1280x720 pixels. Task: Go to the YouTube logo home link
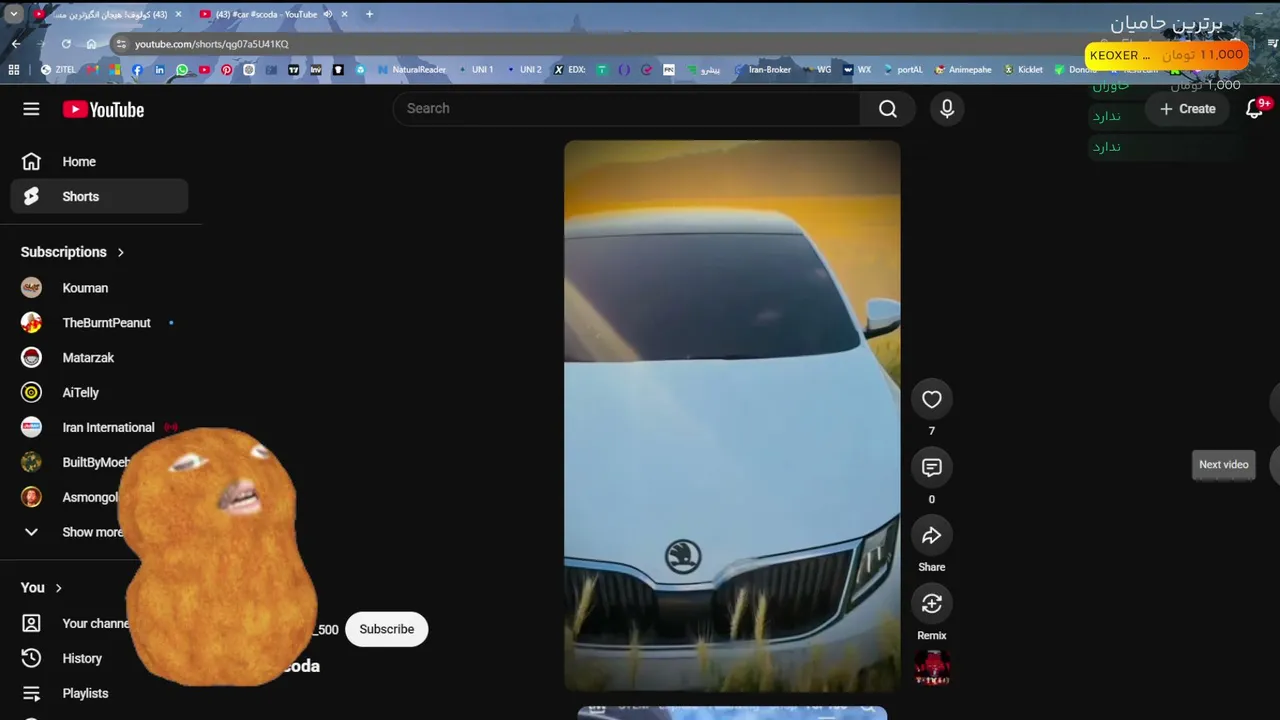coord(103,110)
